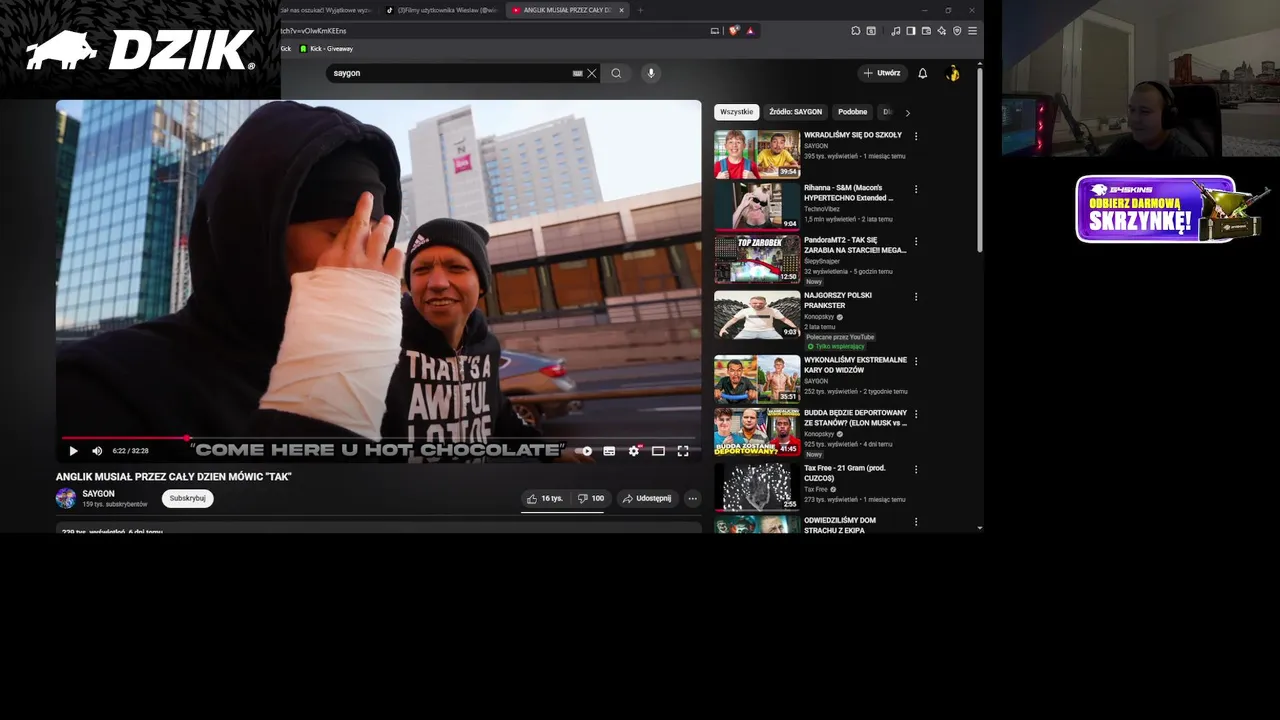1280x720 pixels.
Task: Open YouTube notifications bell
Action: [x=923, y=73]
